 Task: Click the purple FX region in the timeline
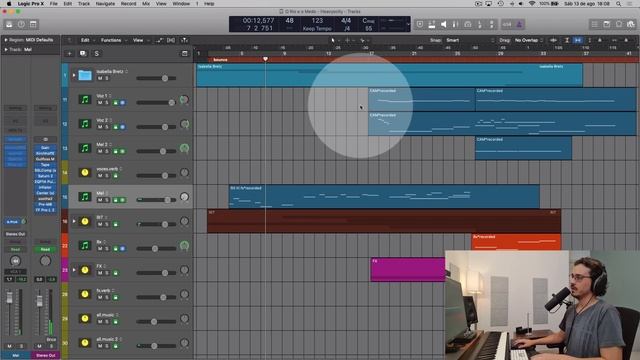(x=408, y=269)
